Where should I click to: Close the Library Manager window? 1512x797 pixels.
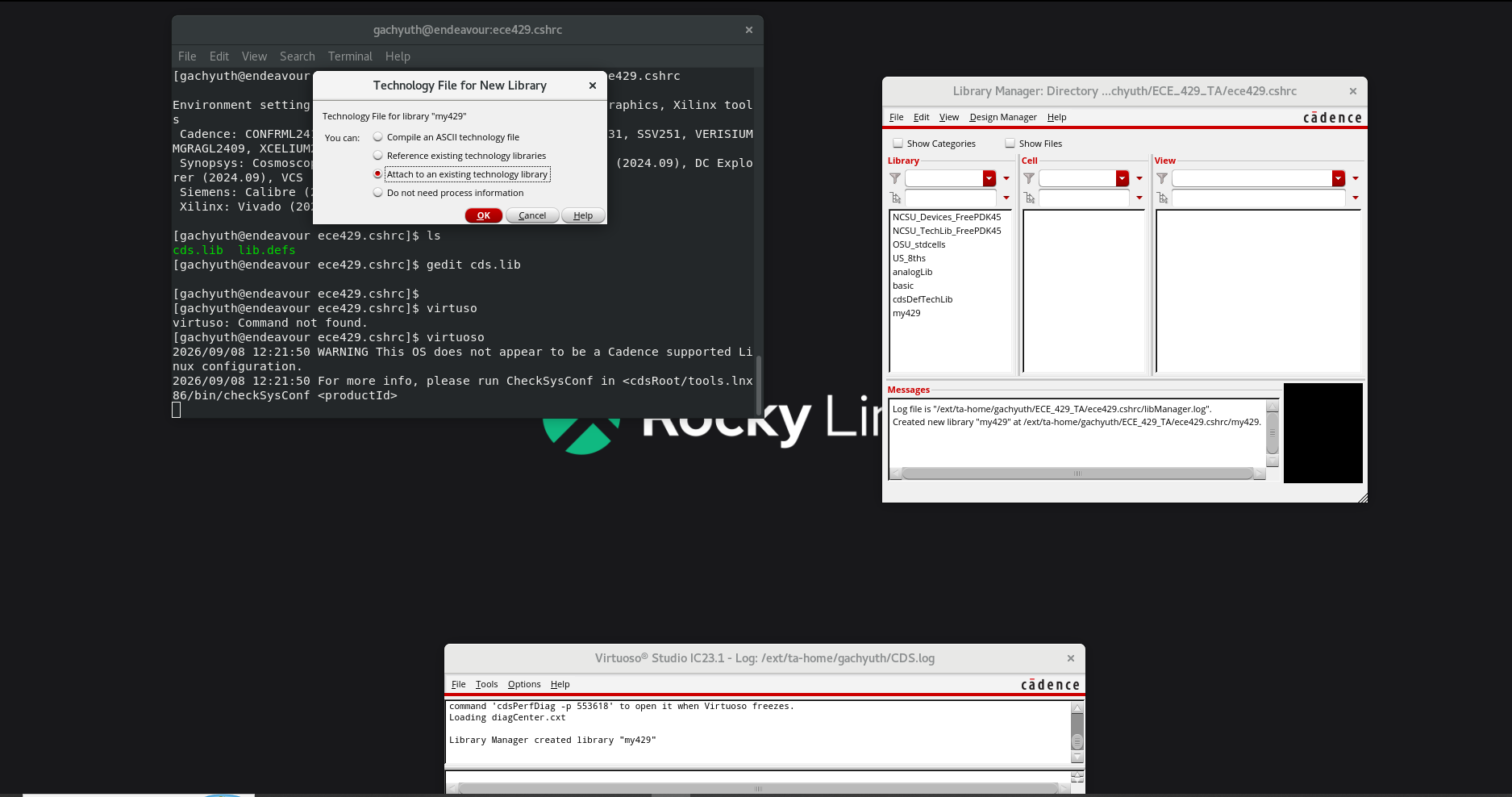point(1353,91)
